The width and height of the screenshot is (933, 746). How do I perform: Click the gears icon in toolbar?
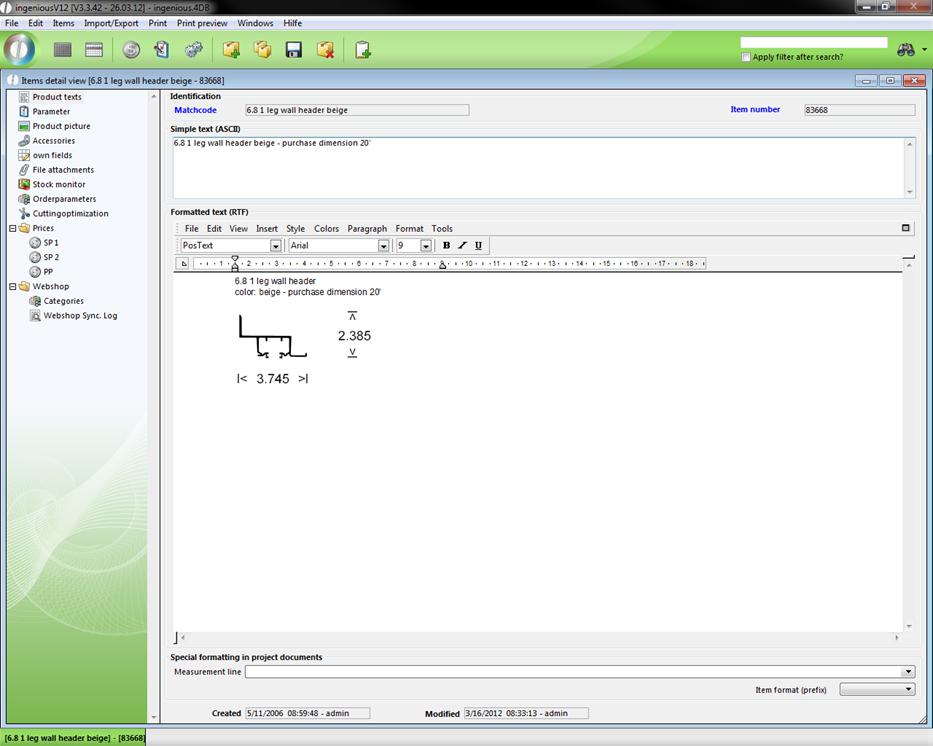(x=194, y=49)
